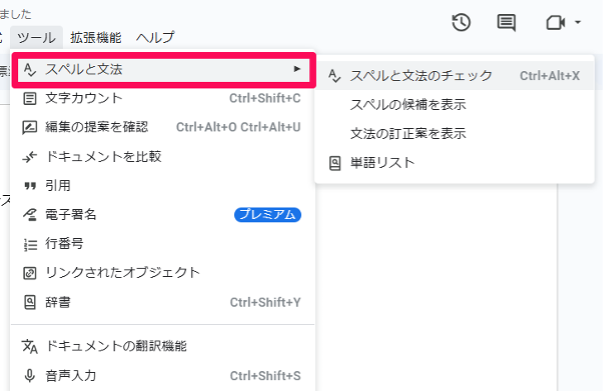Click the 電子署名 signature icon
604x392 pixels.
[x=30, y=214]
